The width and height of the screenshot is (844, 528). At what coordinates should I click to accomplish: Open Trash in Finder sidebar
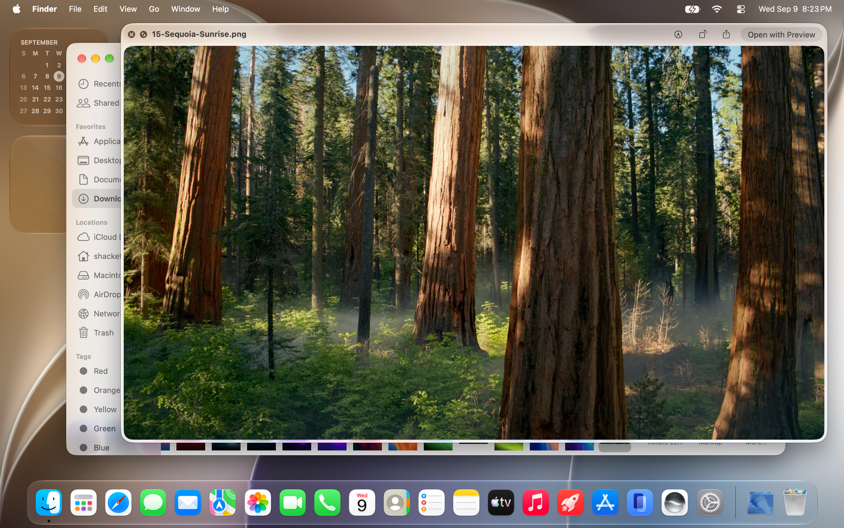[x=96, y=333]
